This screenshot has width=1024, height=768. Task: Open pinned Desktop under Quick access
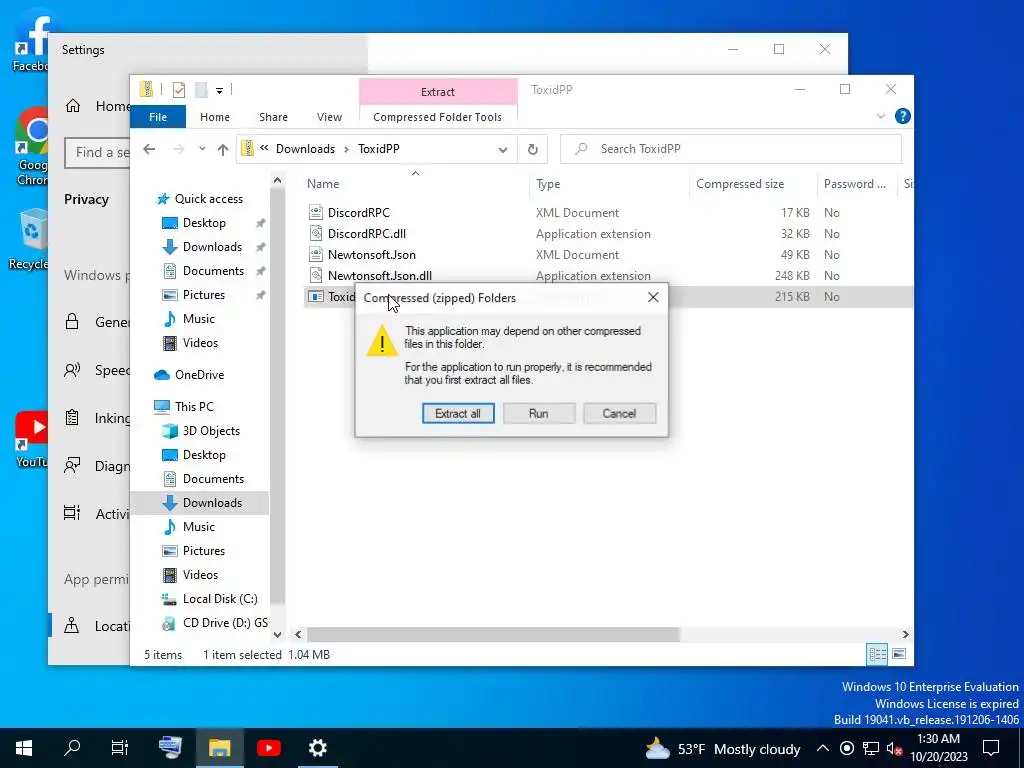point(204,223)
